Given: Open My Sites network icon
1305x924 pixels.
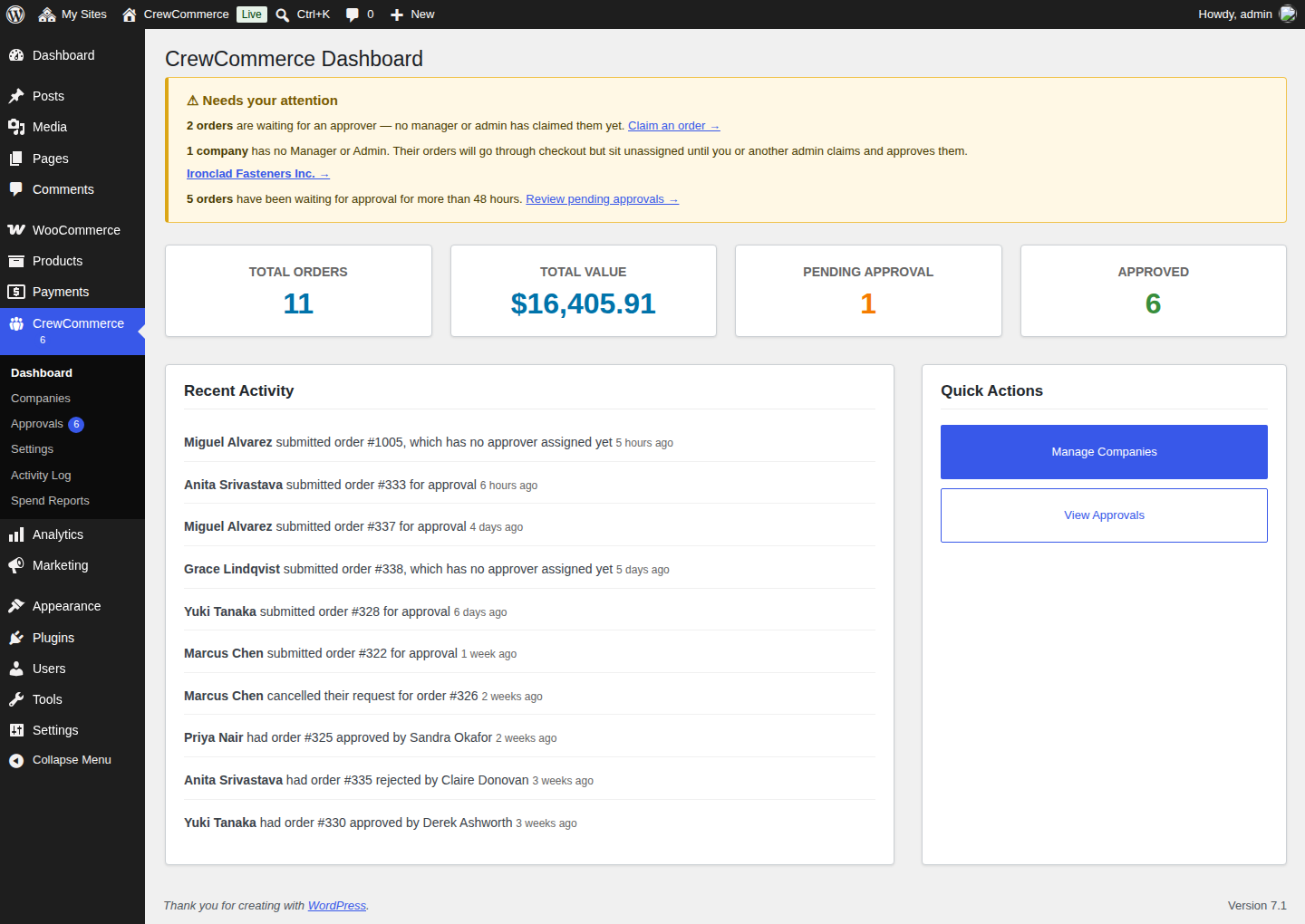Looking at the screenshot, I should tap(47, 14).
